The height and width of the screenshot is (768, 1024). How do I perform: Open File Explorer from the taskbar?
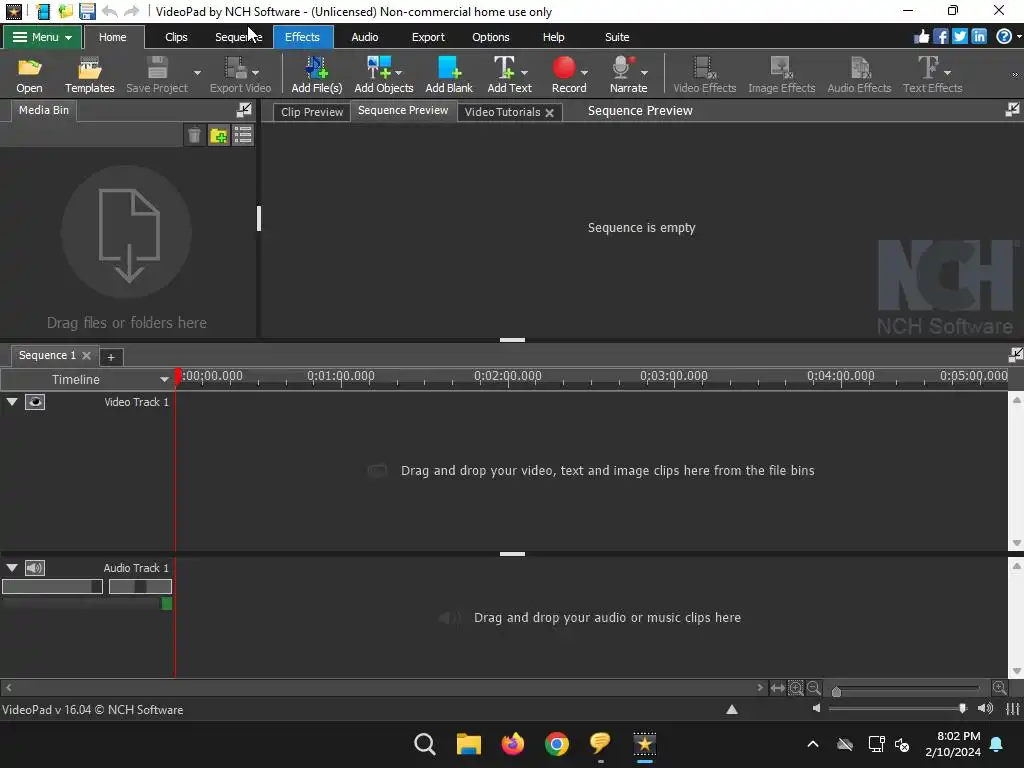(x=468, y=744)
